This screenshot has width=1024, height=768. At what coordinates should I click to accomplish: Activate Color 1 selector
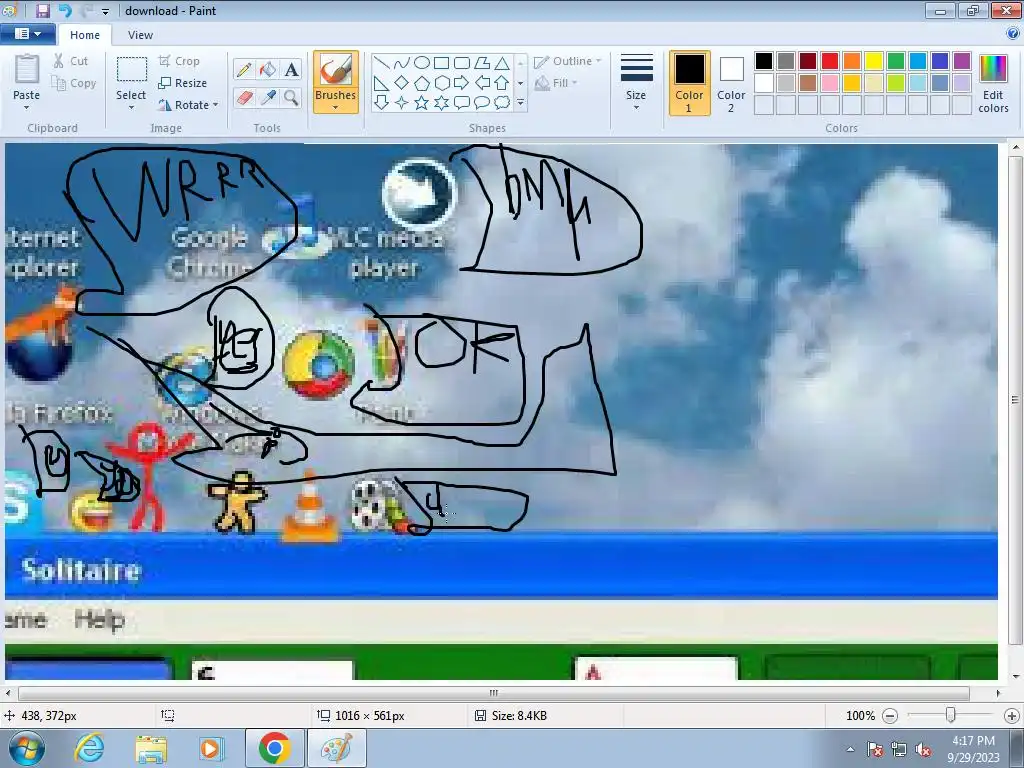tap(689, 83)
